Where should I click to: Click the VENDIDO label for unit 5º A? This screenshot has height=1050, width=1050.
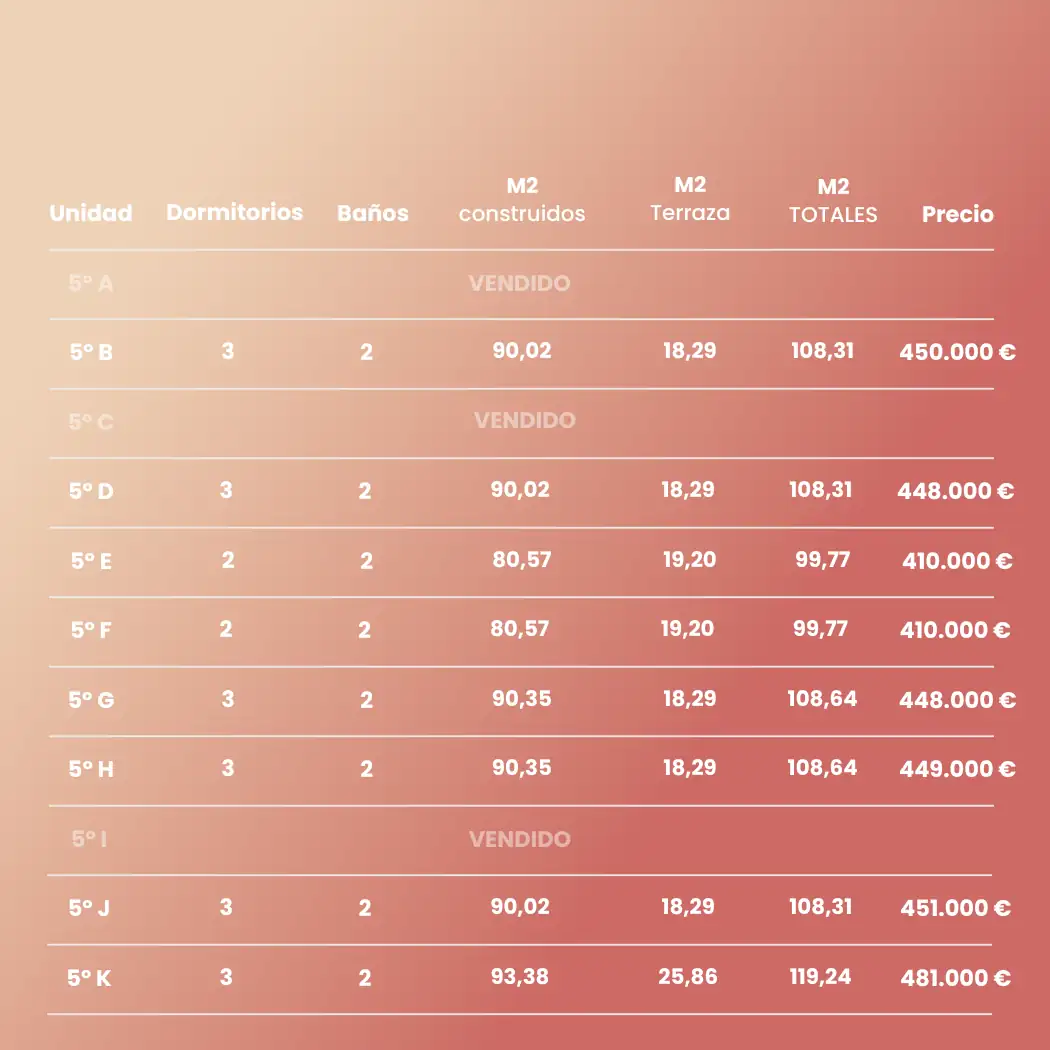pos(520,283)
